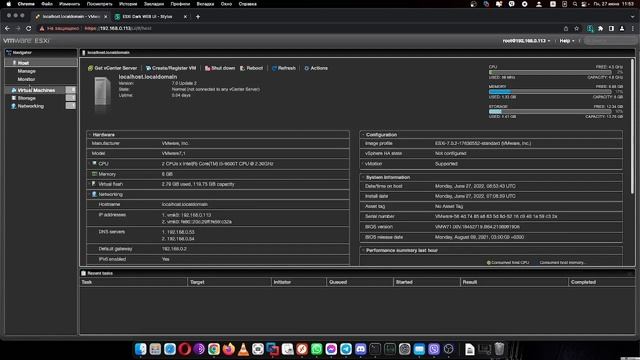Refresh the host summary view
Screen dimensions: 640x360
[284, 68]
